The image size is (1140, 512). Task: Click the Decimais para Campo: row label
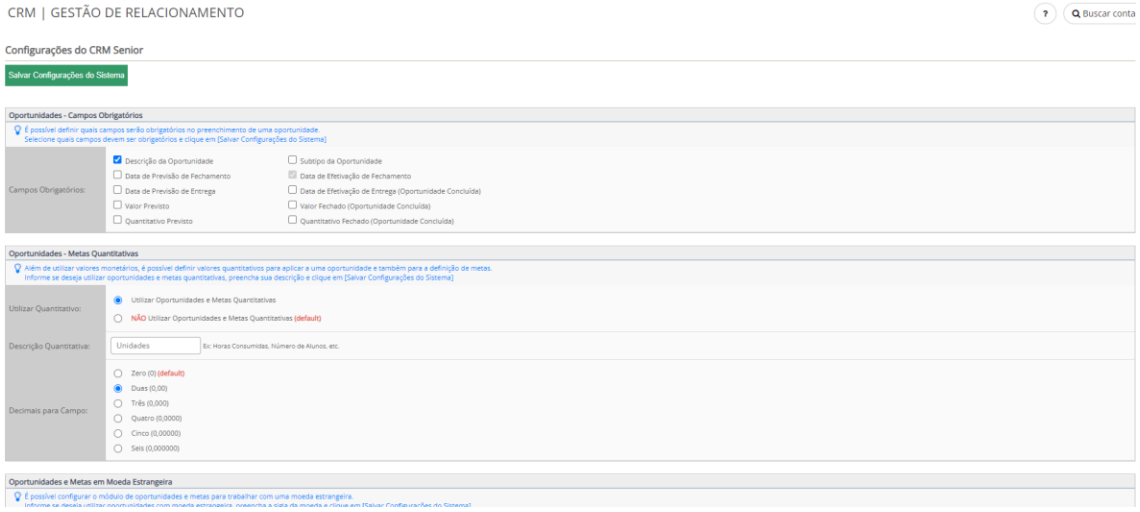click(47, 411)
